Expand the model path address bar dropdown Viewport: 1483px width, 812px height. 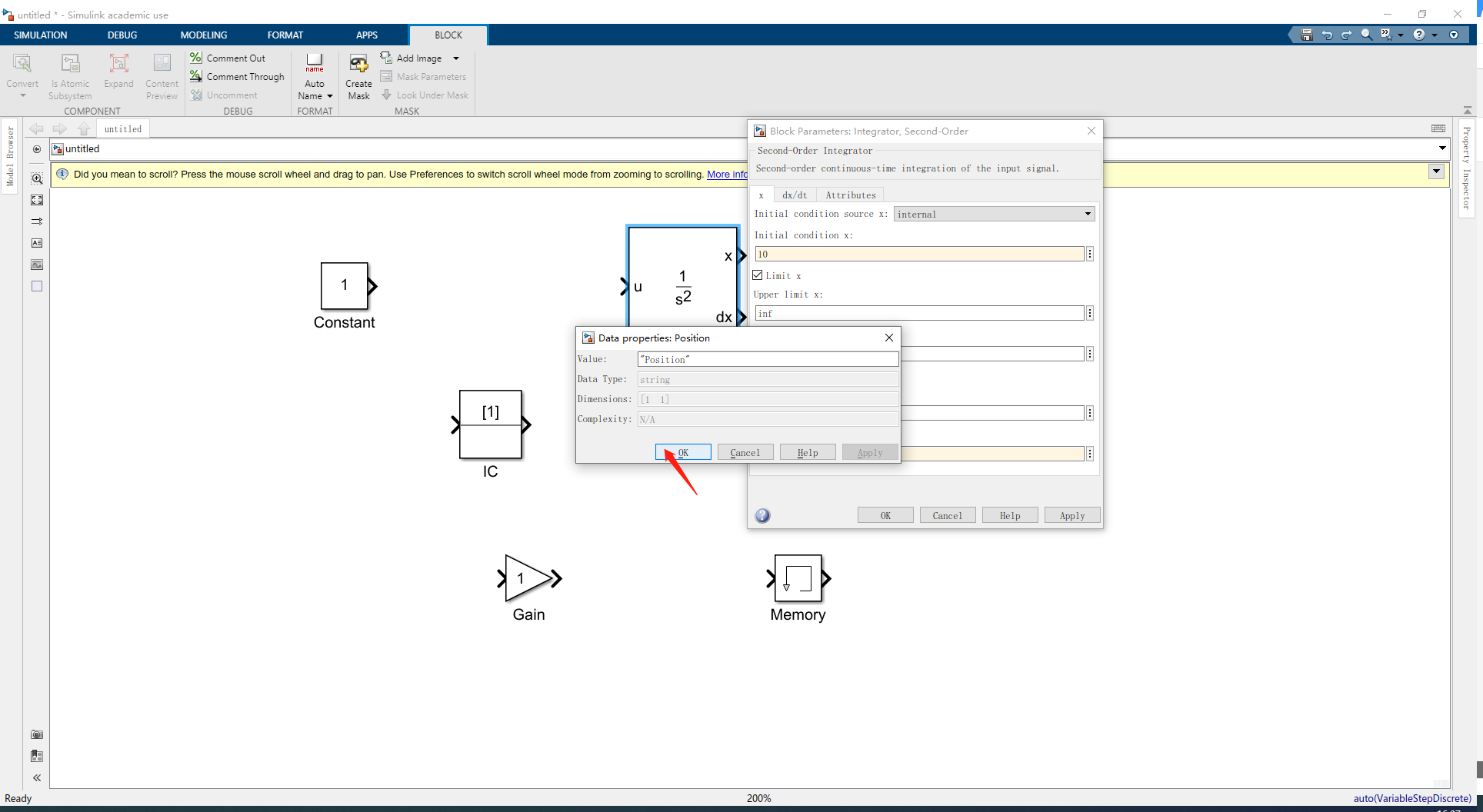pyautogui.click(x=1442, y=148)
